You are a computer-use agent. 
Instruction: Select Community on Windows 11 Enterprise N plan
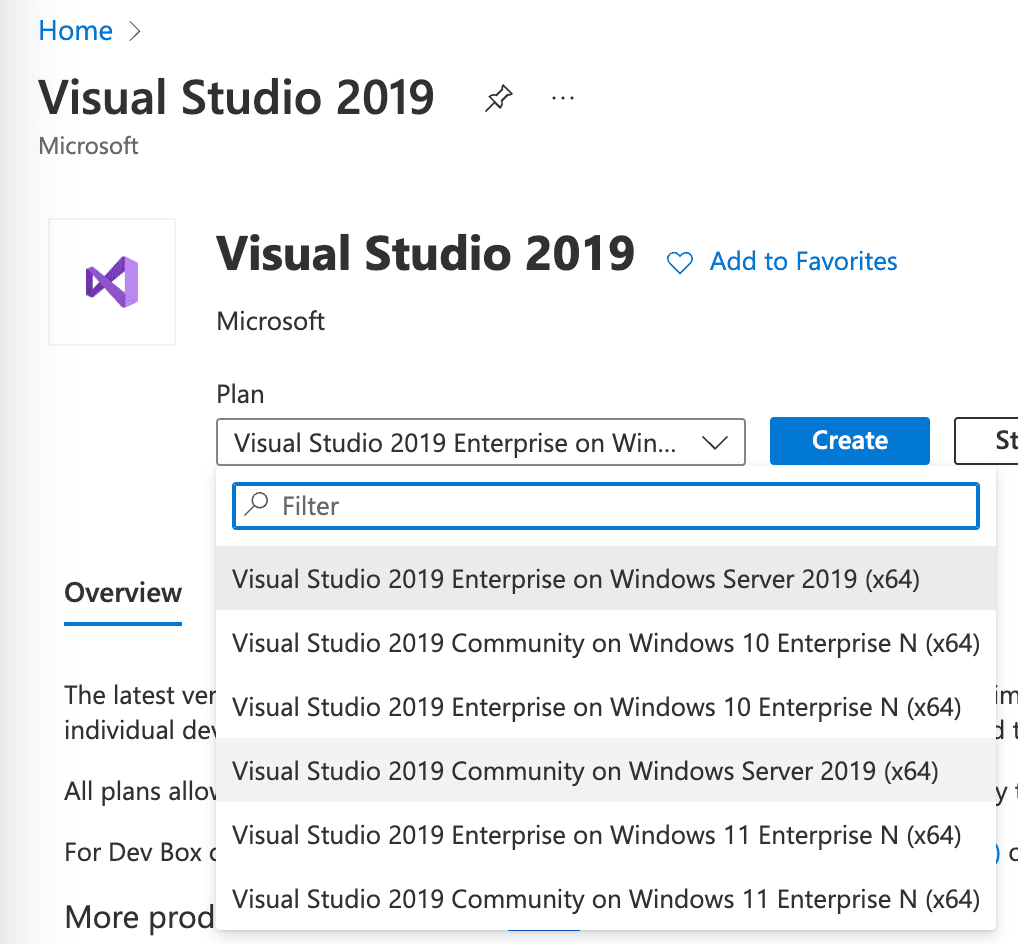point(606,899)
